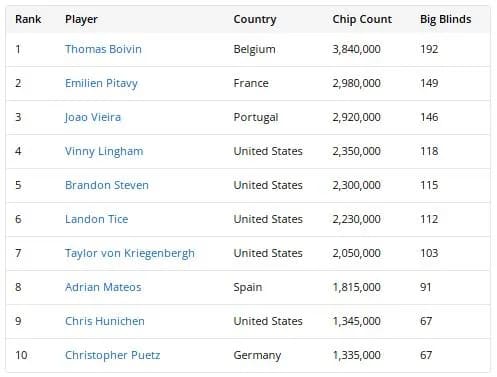The width and height of the screenshot is (497, 377).
Task: Open Emilien Pitavy player profile
Action: (101, 83)
